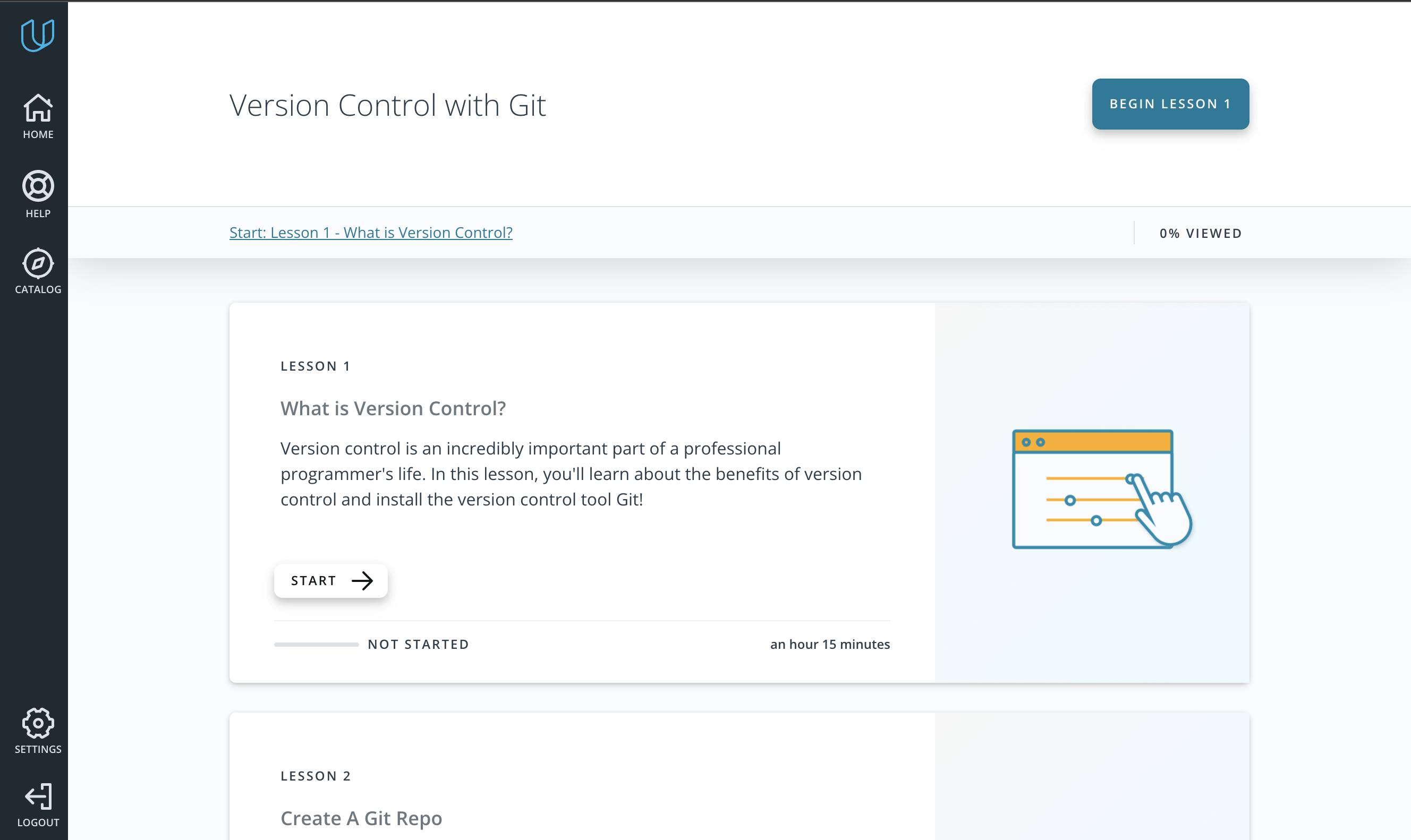
Task: Open the Help section
Action: coord(37,195)
